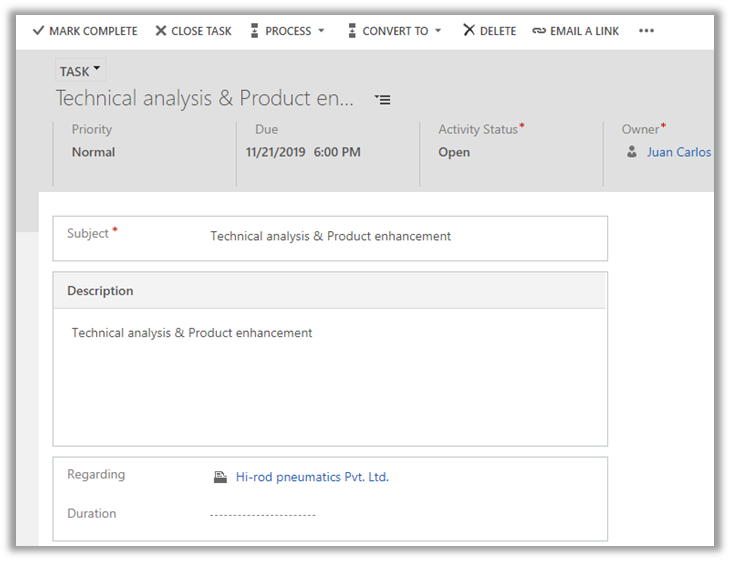This screenshot has height=561, width=731.
Task: Expand the Process dropdown arrow
Action: click(x=321, y=31)
